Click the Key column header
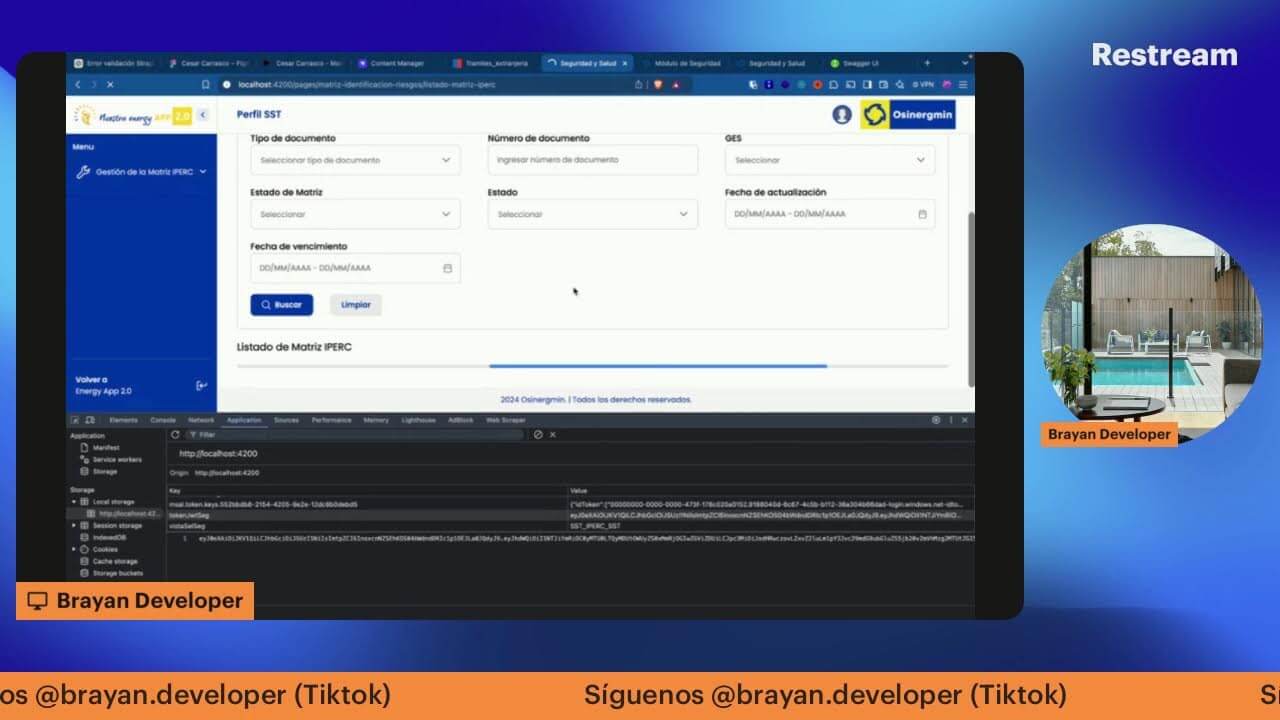The height and width of the screenshot is (720, 1280). click(366, 491)
